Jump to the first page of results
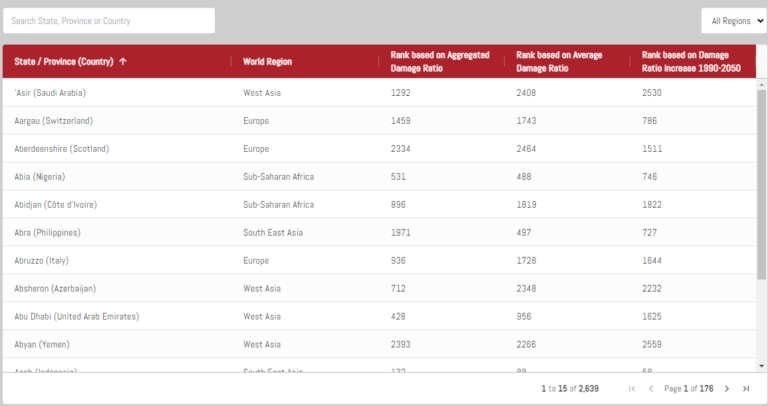Screen dimensions: 768x406 (x=631, y=388)
